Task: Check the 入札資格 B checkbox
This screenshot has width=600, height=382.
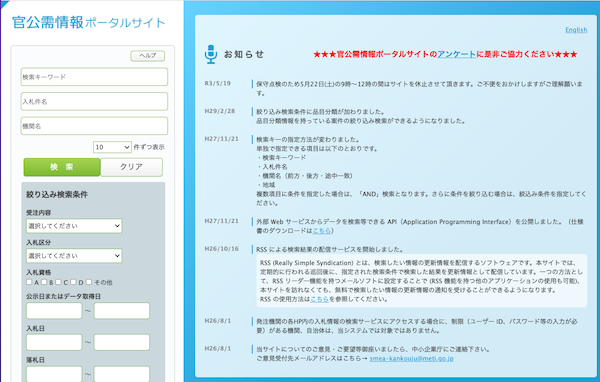Action: (44, 282)
